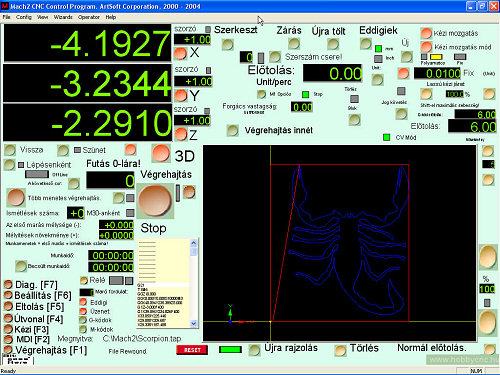Viewport: 500px width, 375px height.
Task: Toggle the green CV Mód indicator
Action: tap(387, 137)
